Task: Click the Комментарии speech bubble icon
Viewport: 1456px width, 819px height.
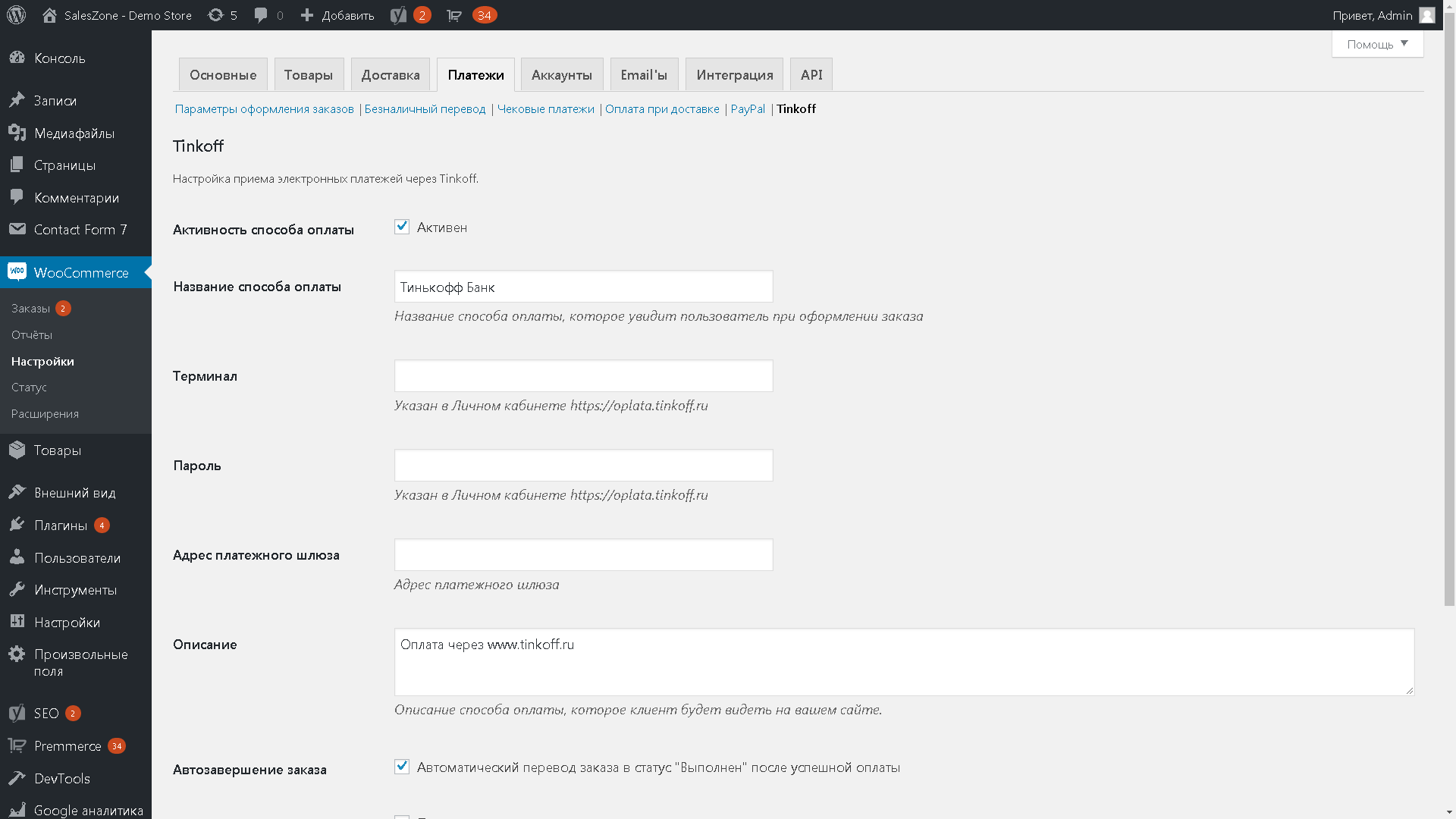Action: tap(17, 197)
